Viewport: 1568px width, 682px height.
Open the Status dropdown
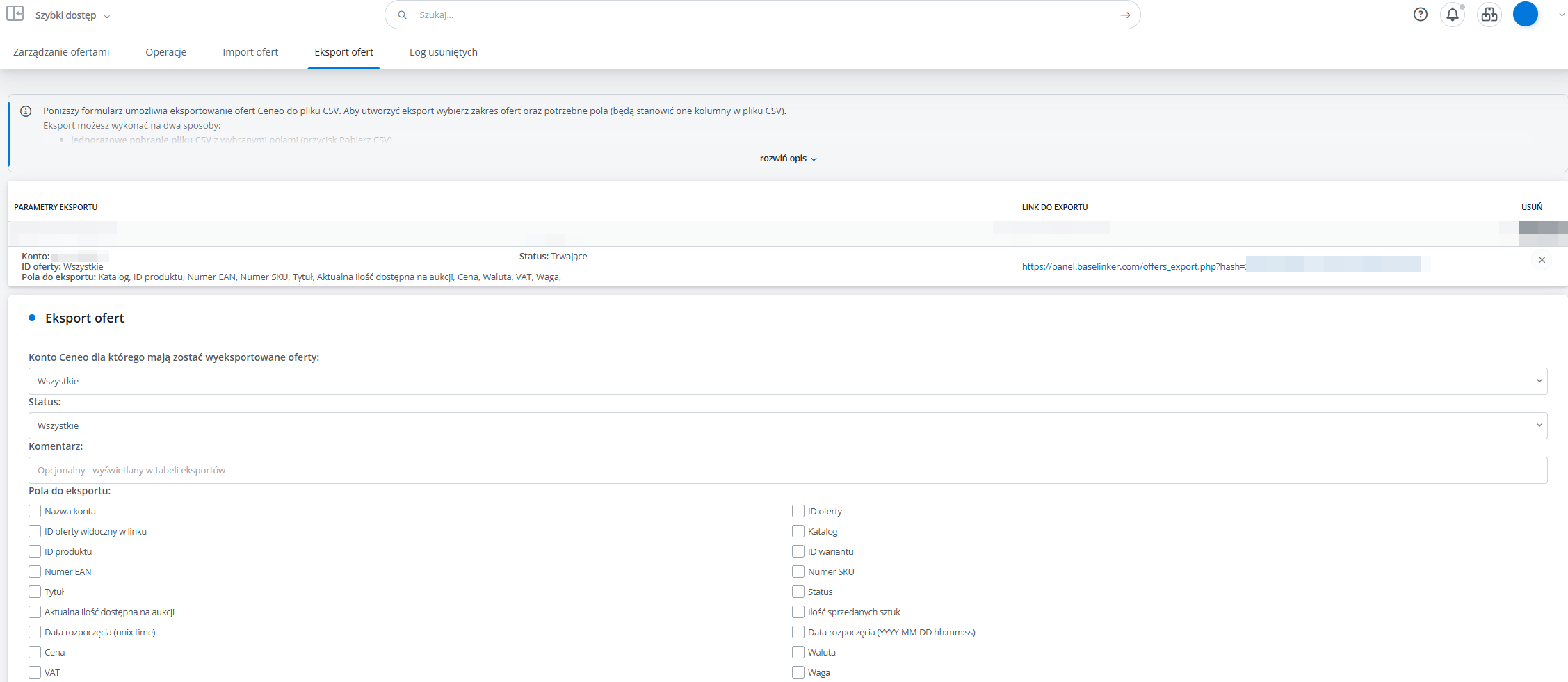pyautogui.click(x=787, y=425)
